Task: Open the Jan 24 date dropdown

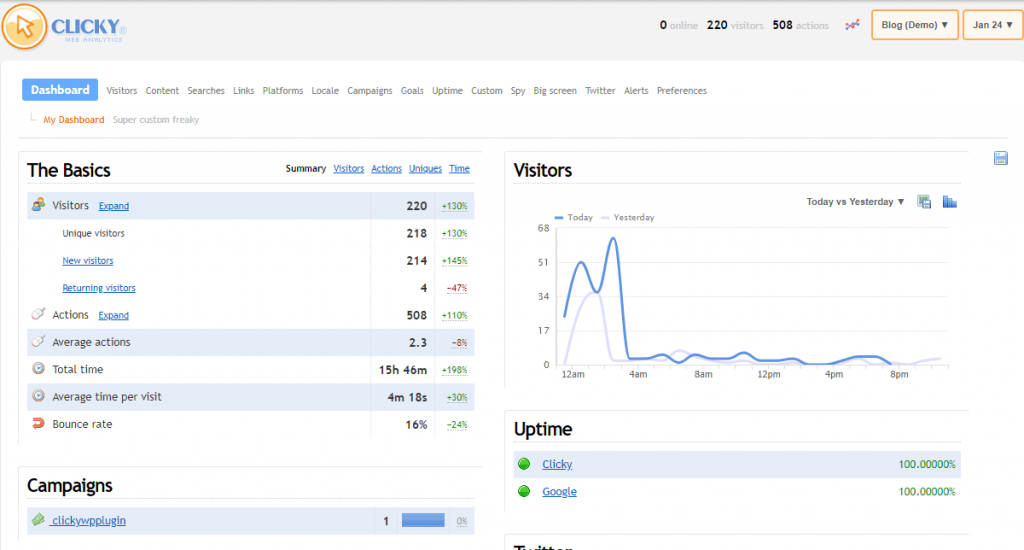Action: coord(993,25)
